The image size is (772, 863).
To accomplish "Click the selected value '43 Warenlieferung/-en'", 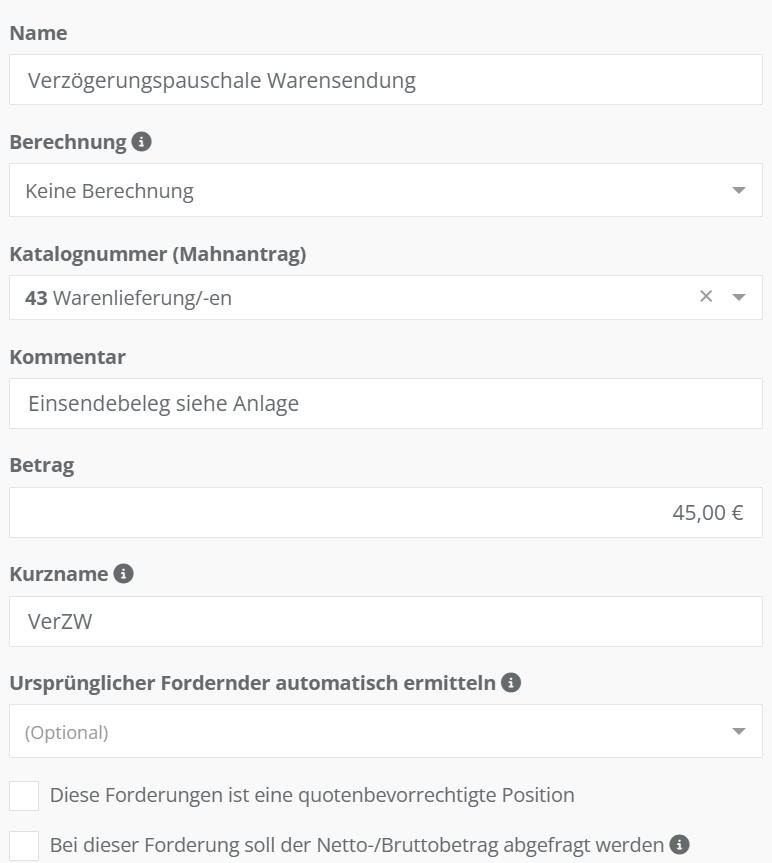I will click(128, 297).
